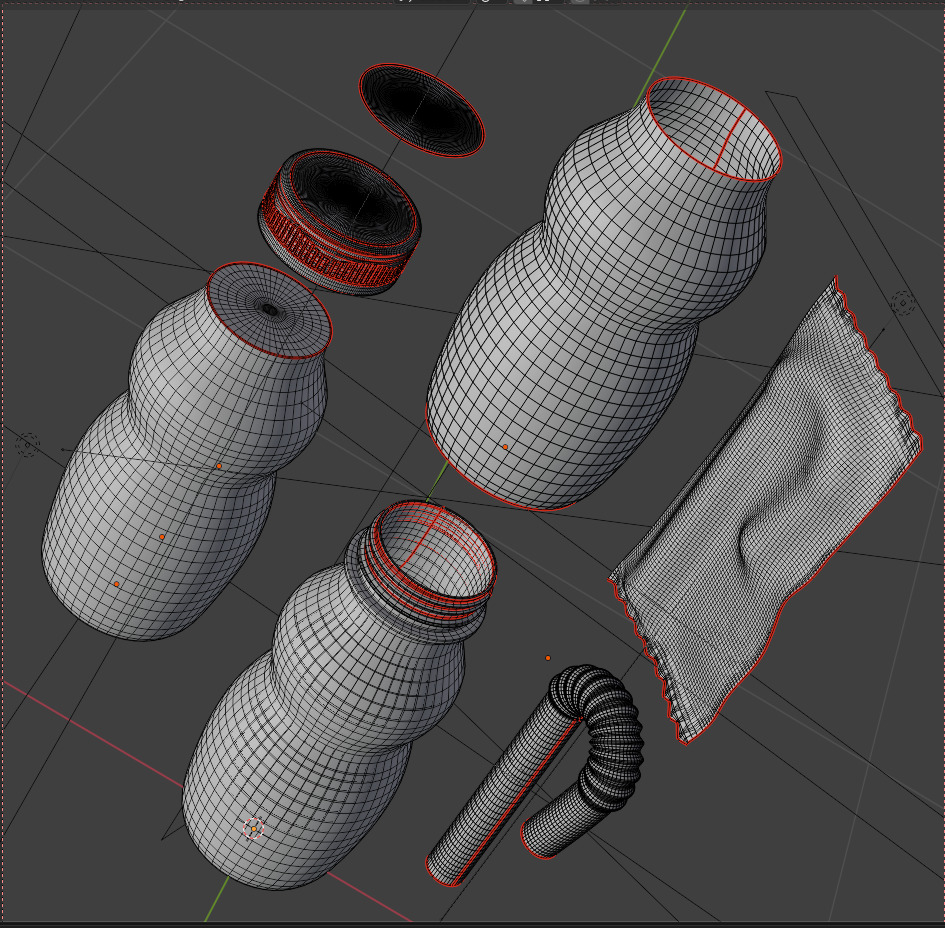The image size is (945, 928).
Task: Select the dashed-circle lamp near the sachet
Action: coord(903,303)
